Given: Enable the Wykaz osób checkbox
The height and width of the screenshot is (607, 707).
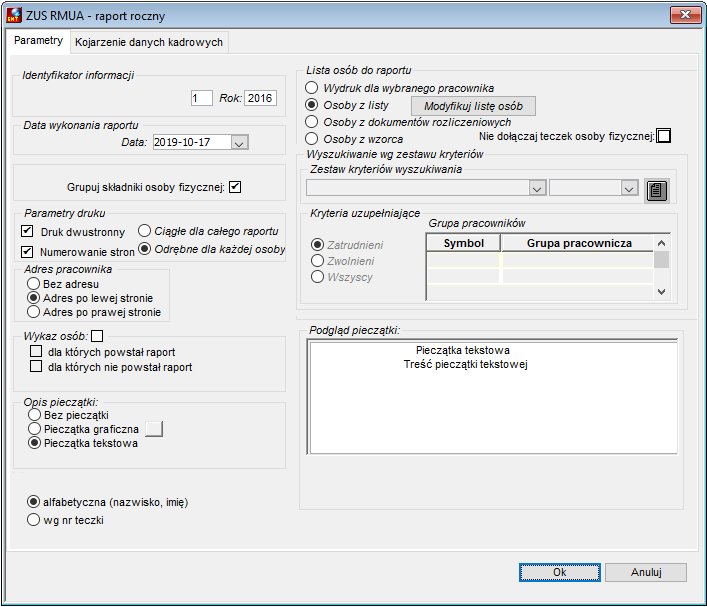Looking at the screenshot, I should point(97,336).
